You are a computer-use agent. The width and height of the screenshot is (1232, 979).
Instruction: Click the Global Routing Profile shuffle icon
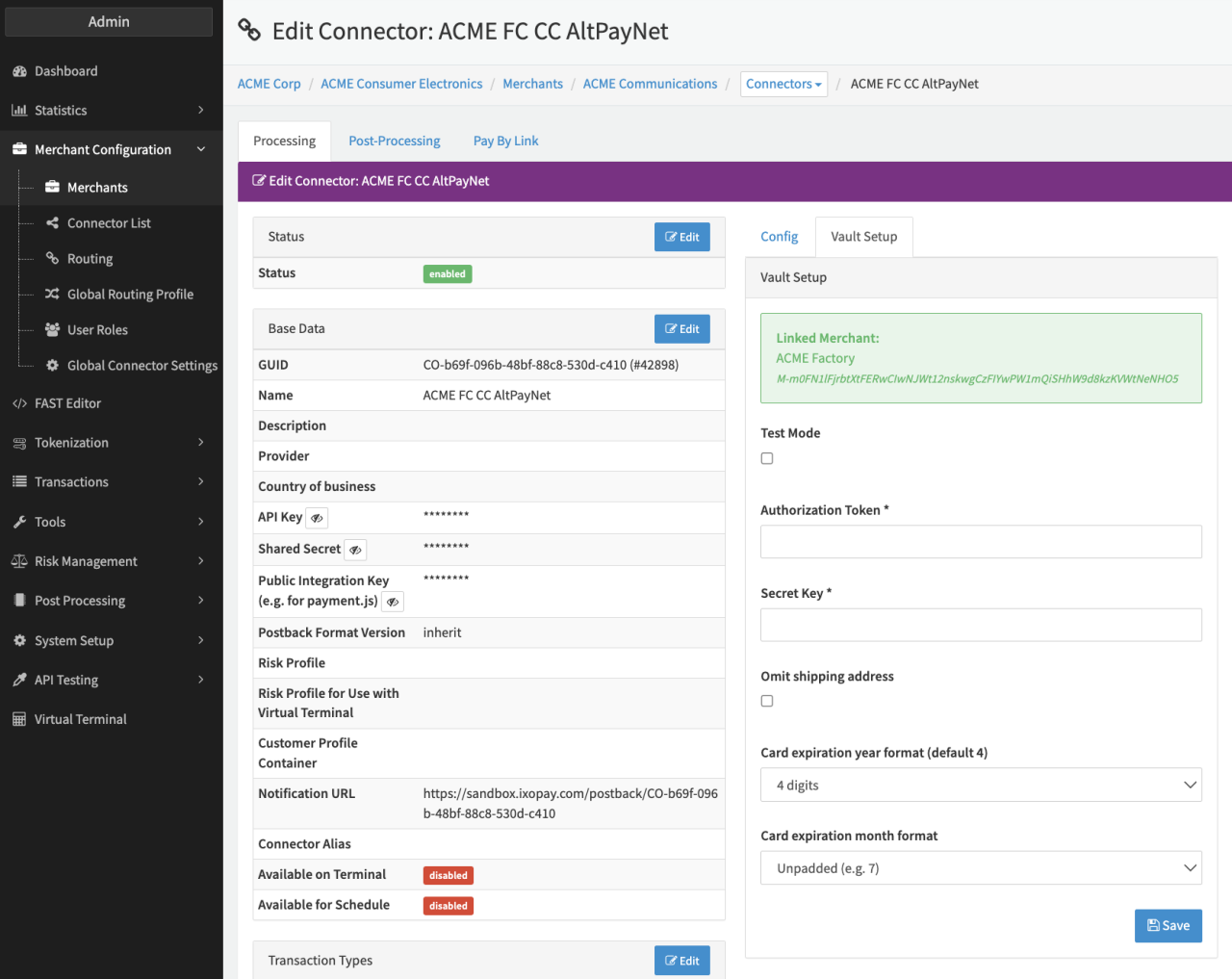(x=53, y=295)
